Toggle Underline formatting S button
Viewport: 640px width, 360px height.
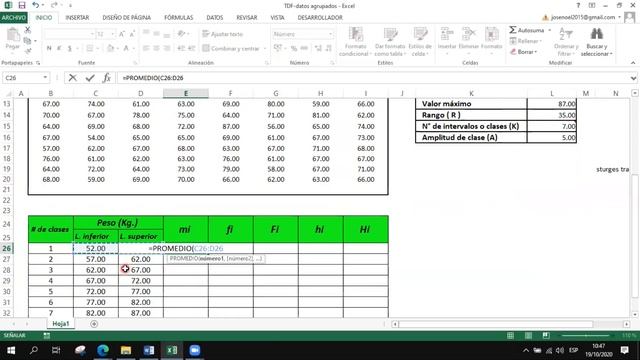(70, 48)
